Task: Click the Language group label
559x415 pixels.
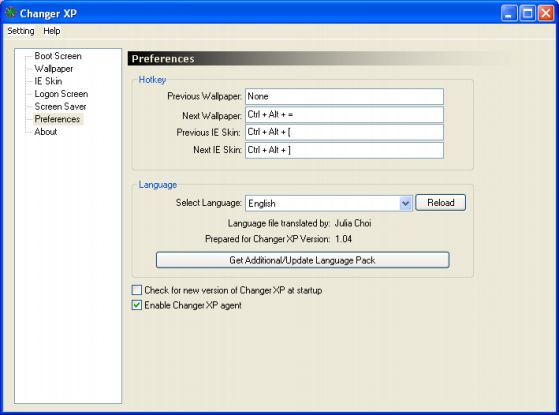Action: coord(158,185)
